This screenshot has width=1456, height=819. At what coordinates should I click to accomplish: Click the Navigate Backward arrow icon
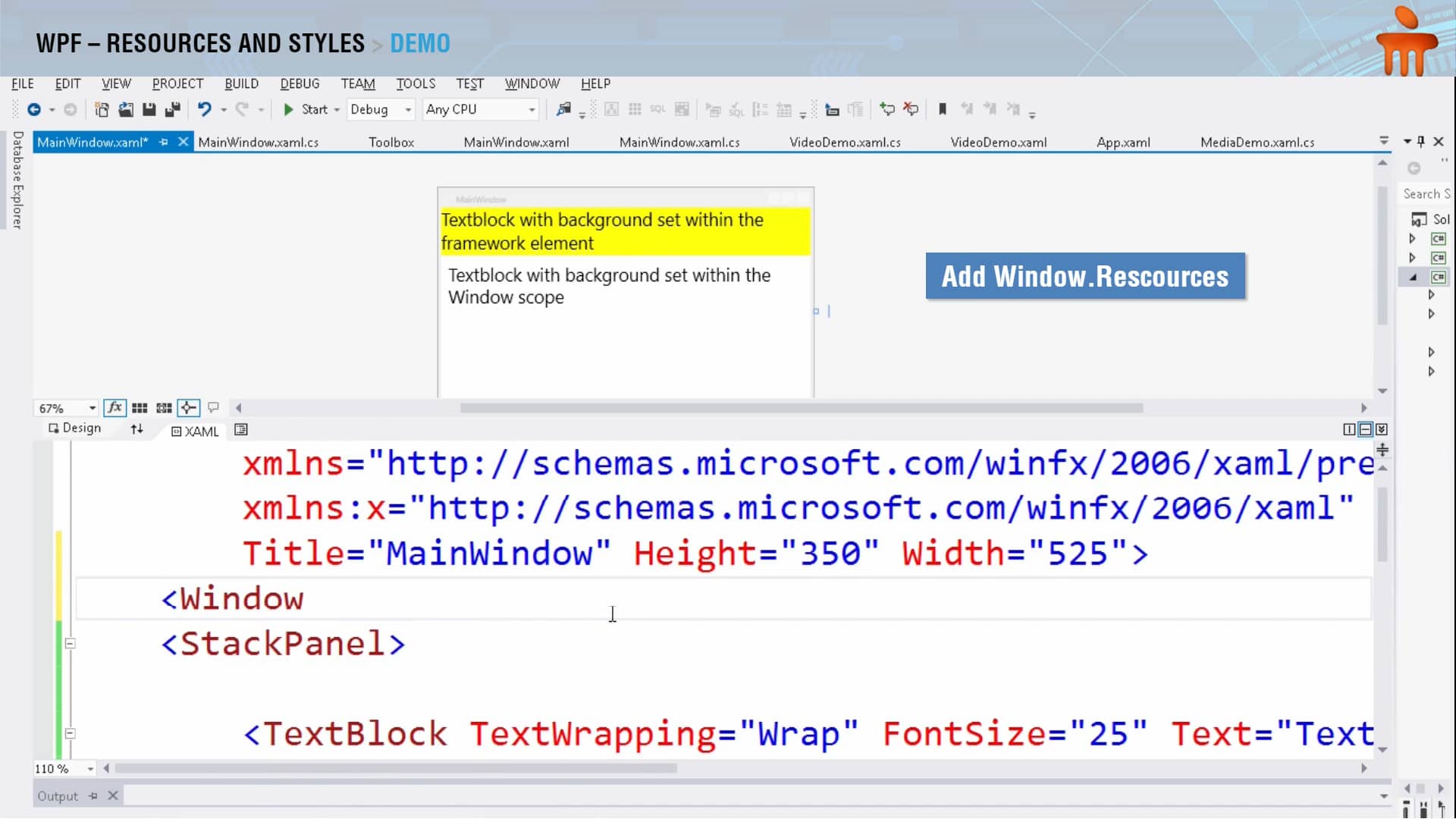34,109
